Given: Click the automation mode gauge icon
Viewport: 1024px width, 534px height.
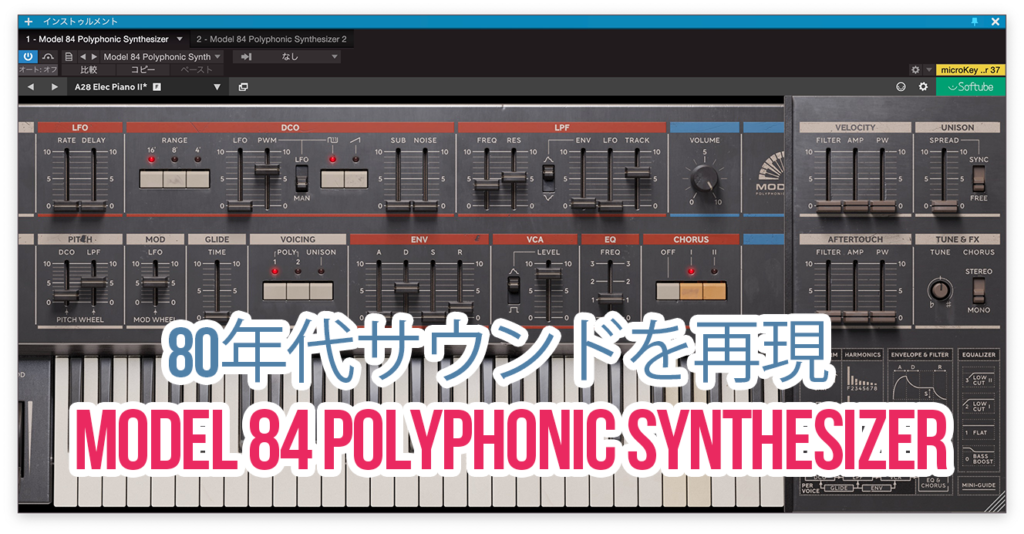Looking at the screenshot, I should click(48, 57).
